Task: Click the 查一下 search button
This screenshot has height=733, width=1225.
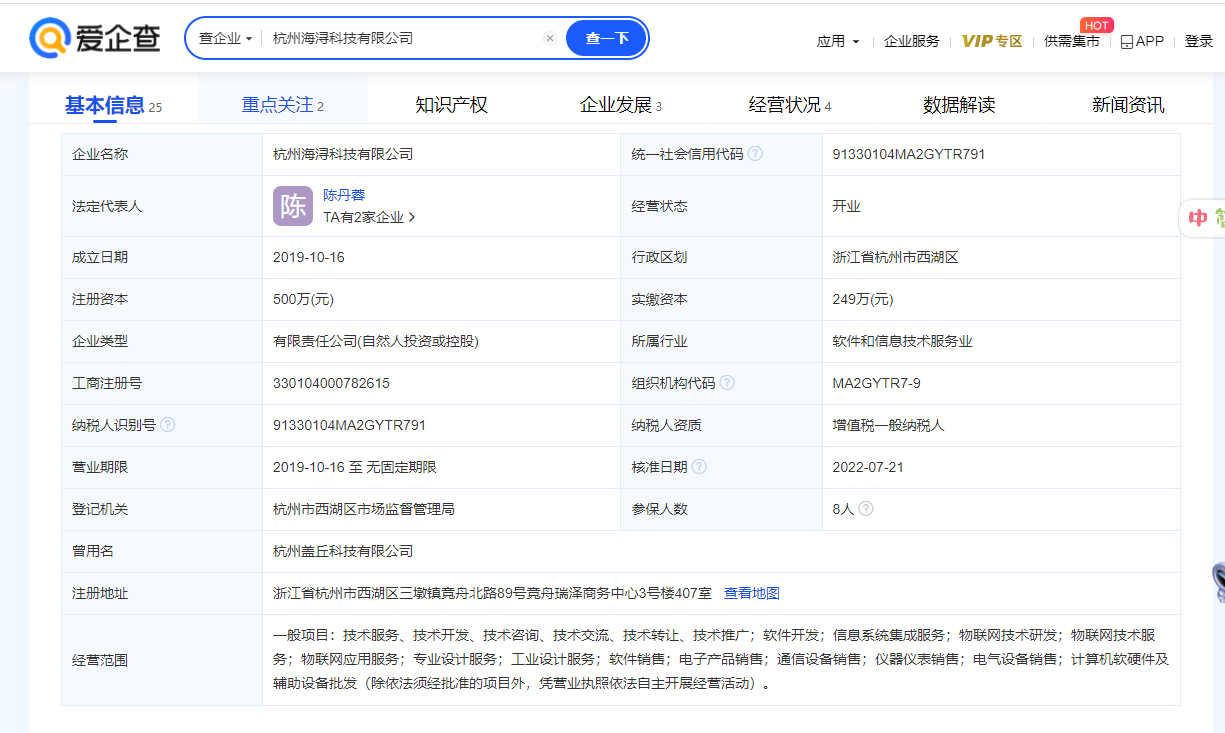Action: click(x=607, y=38)
